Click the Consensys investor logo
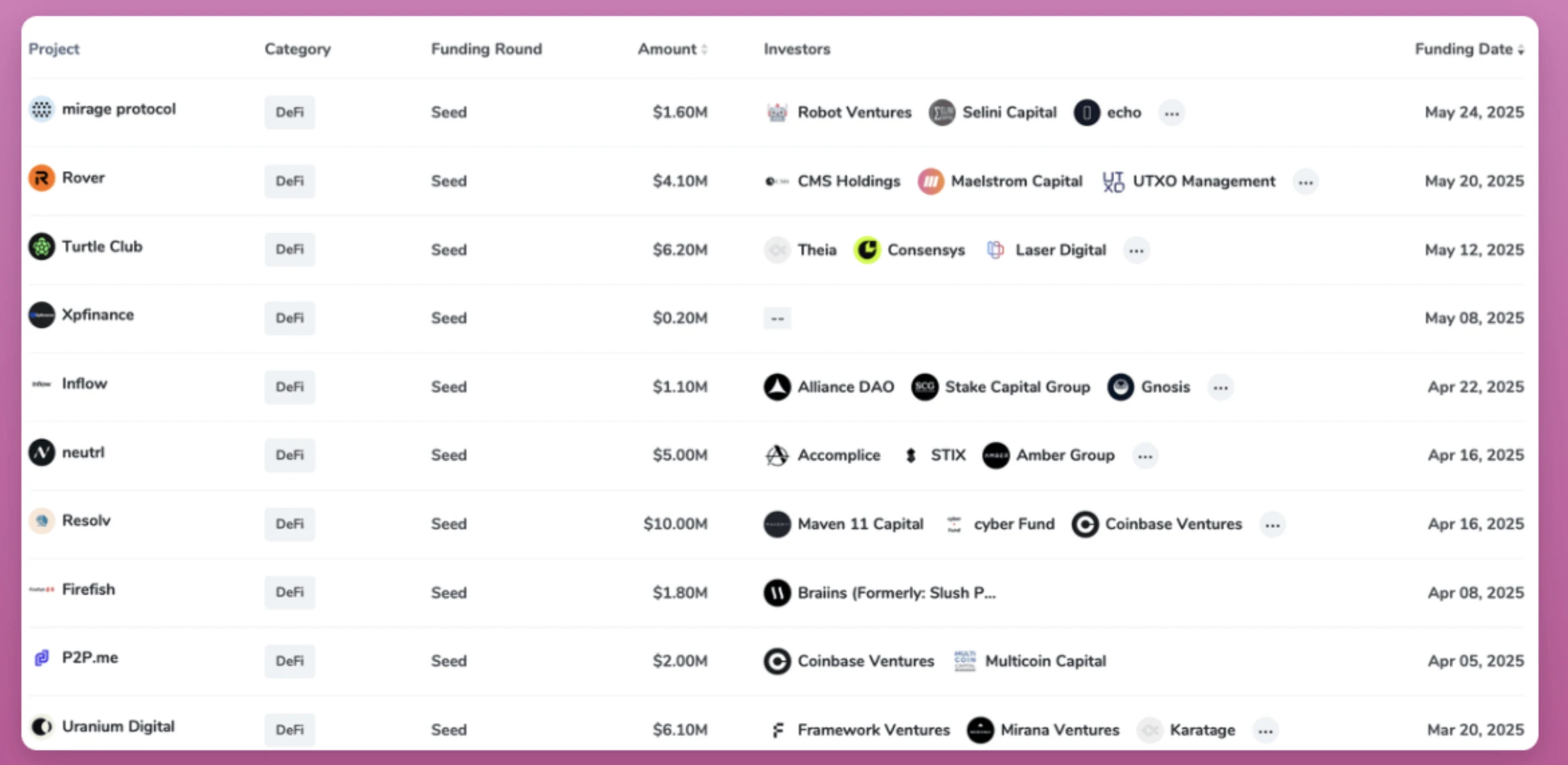 [x=867, y=251]
